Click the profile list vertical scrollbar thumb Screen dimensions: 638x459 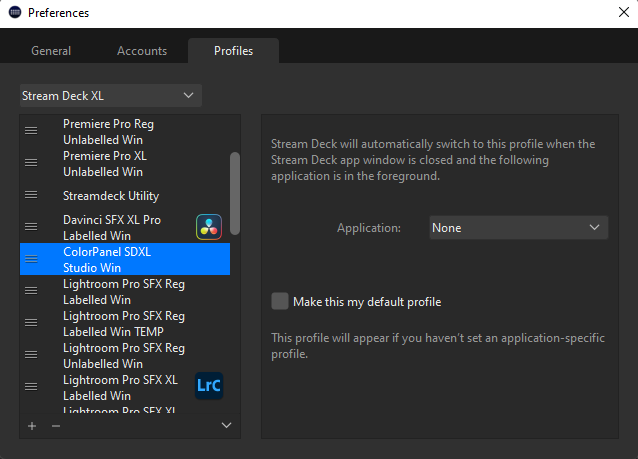pyautogui.click(x=235, y=193)
